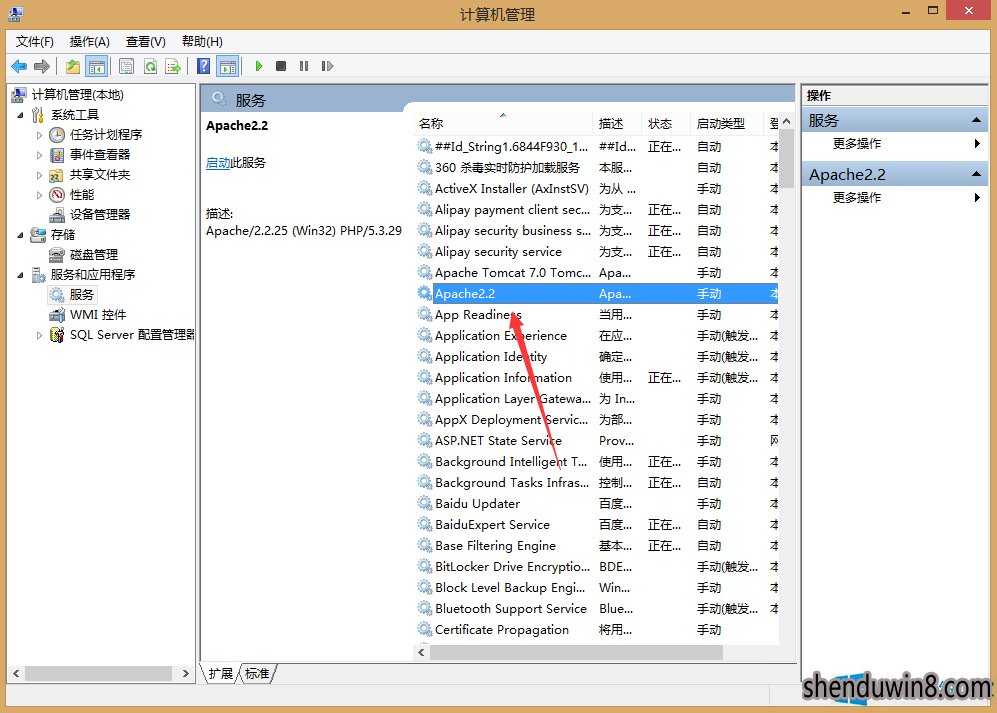Click the console tree scroll-right arrow

[185, 673]
